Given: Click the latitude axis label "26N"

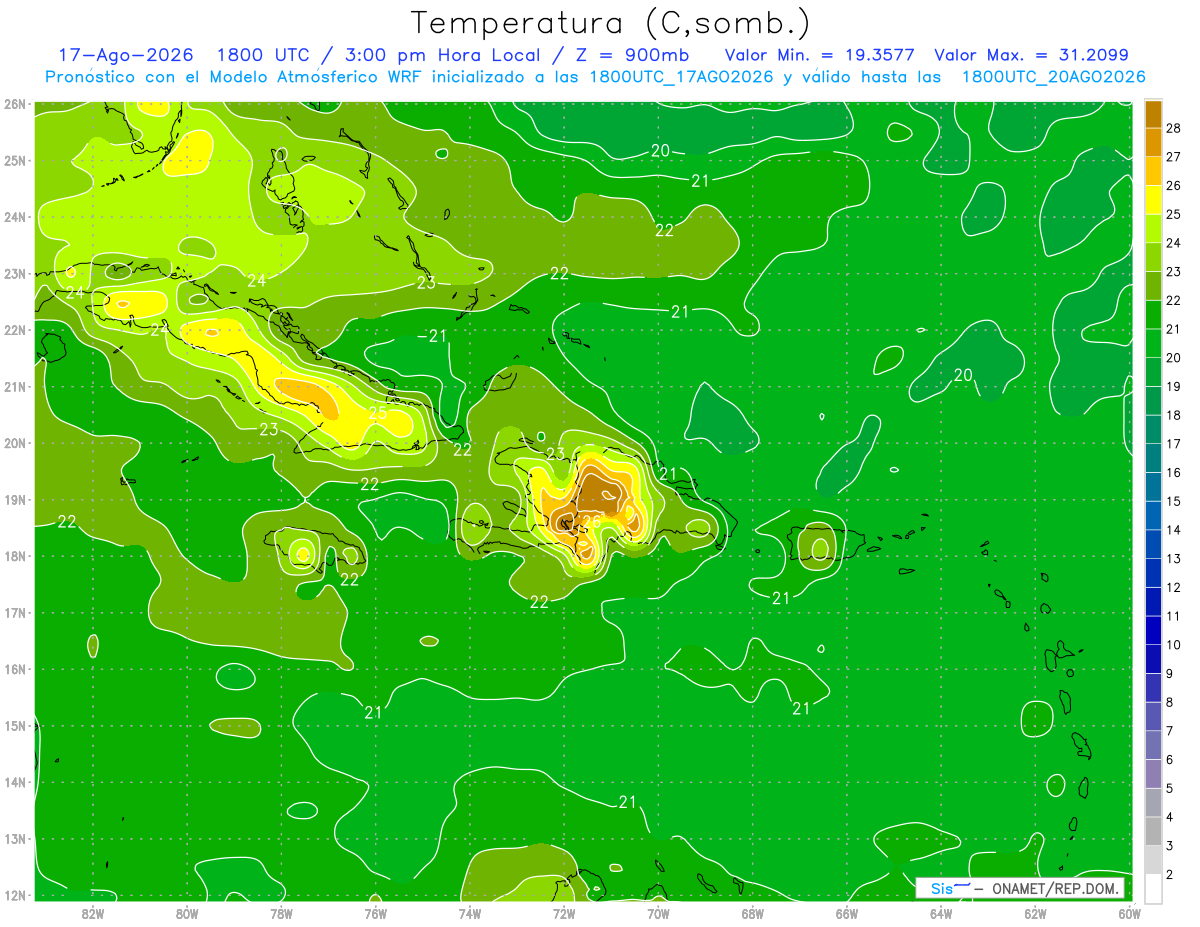Looking at the screenshot, I should coord(14,104).
